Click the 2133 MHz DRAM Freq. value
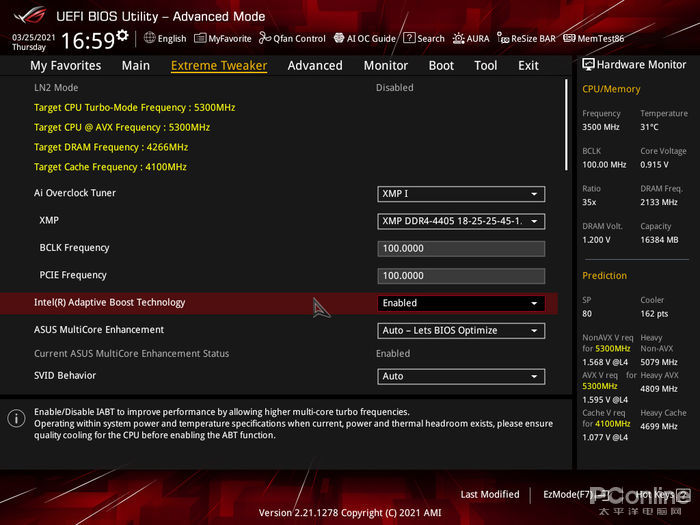Image resolution: width=700 pixels, height=525 pixels. (x=659, y=202)
